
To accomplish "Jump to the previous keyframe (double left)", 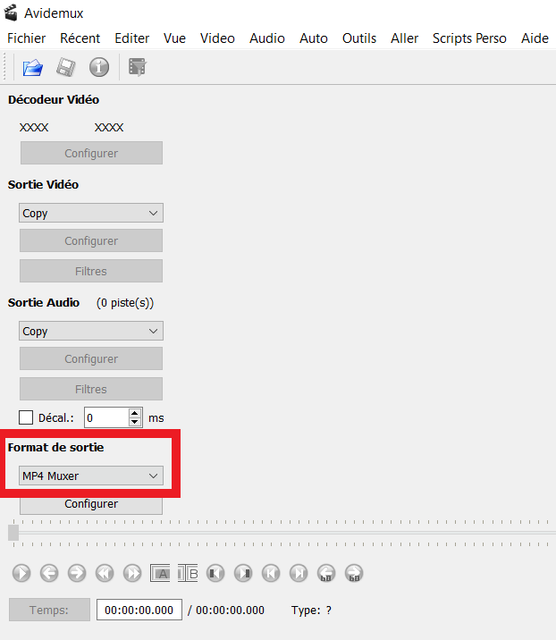I will pyautogui.click(x=105, y=573).
